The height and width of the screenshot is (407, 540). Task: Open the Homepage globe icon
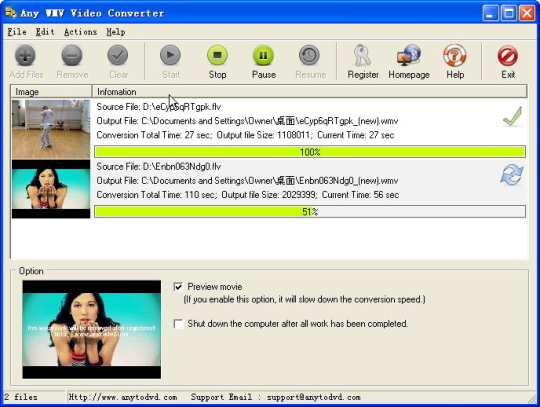tap(409, 55)
